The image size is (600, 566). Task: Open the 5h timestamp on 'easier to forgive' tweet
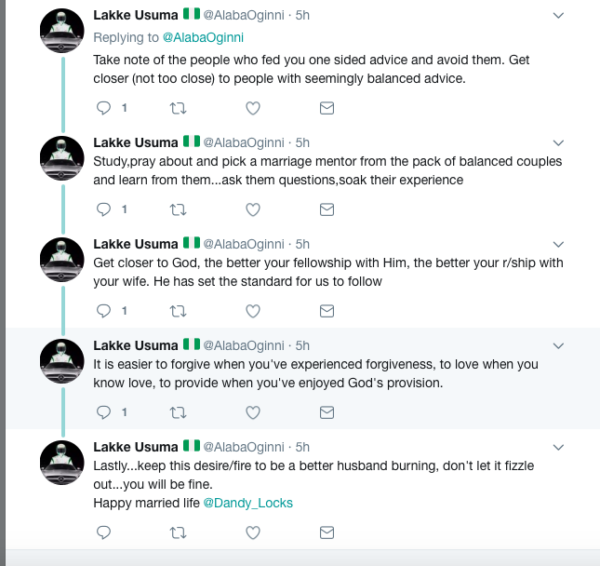point(302,346)
